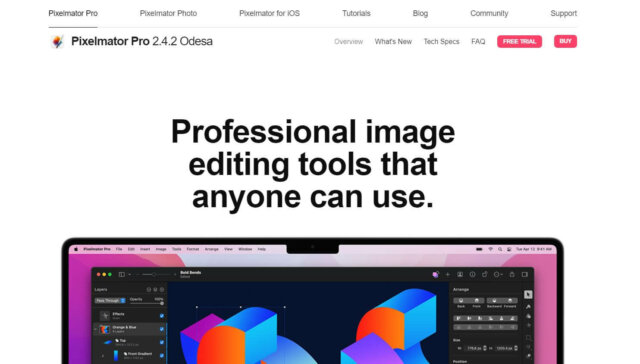640x364 pixels.
Task: Open the Tutorials page
Action: [356, 13]
